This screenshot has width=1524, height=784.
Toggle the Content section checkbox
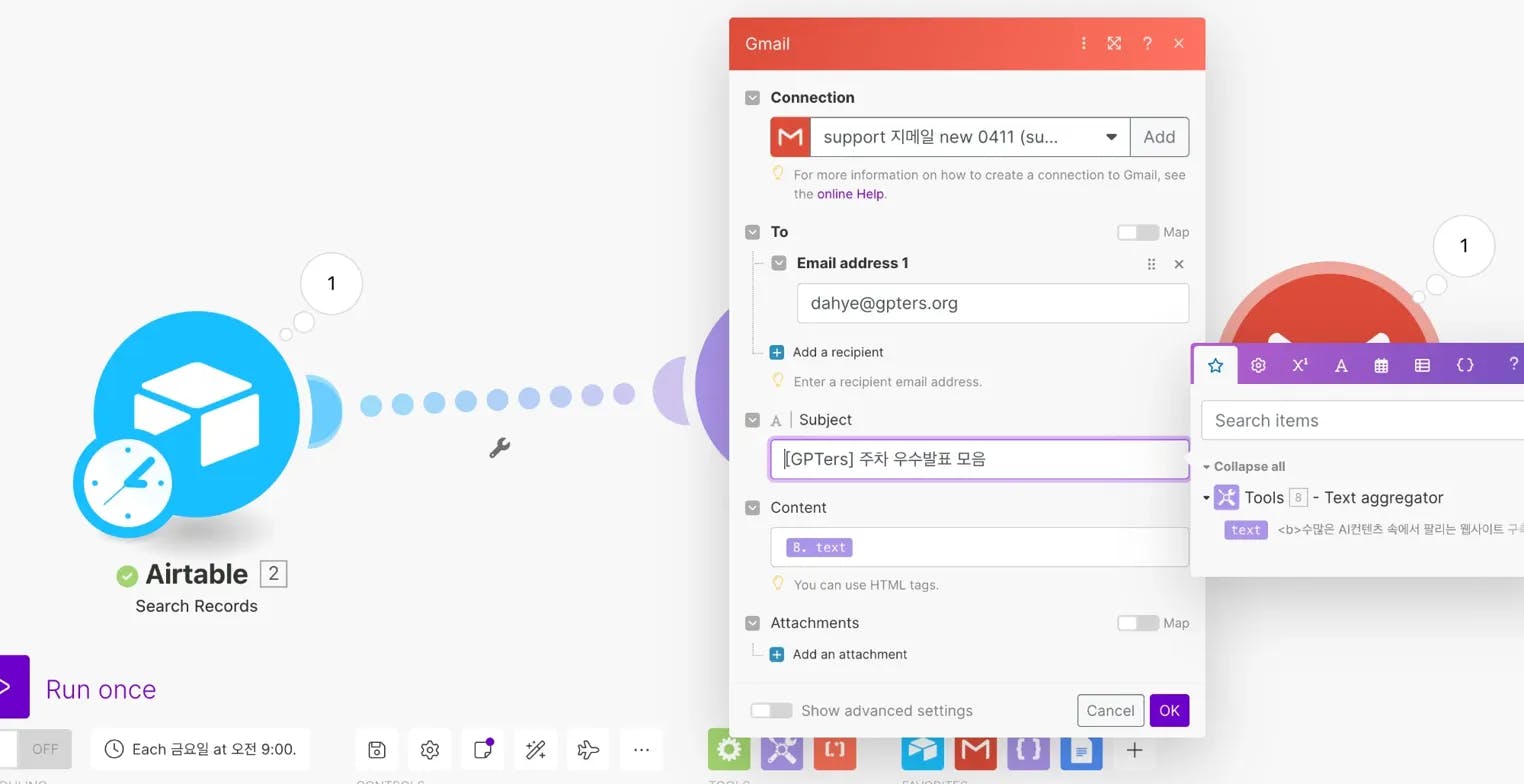coord(752,508)
